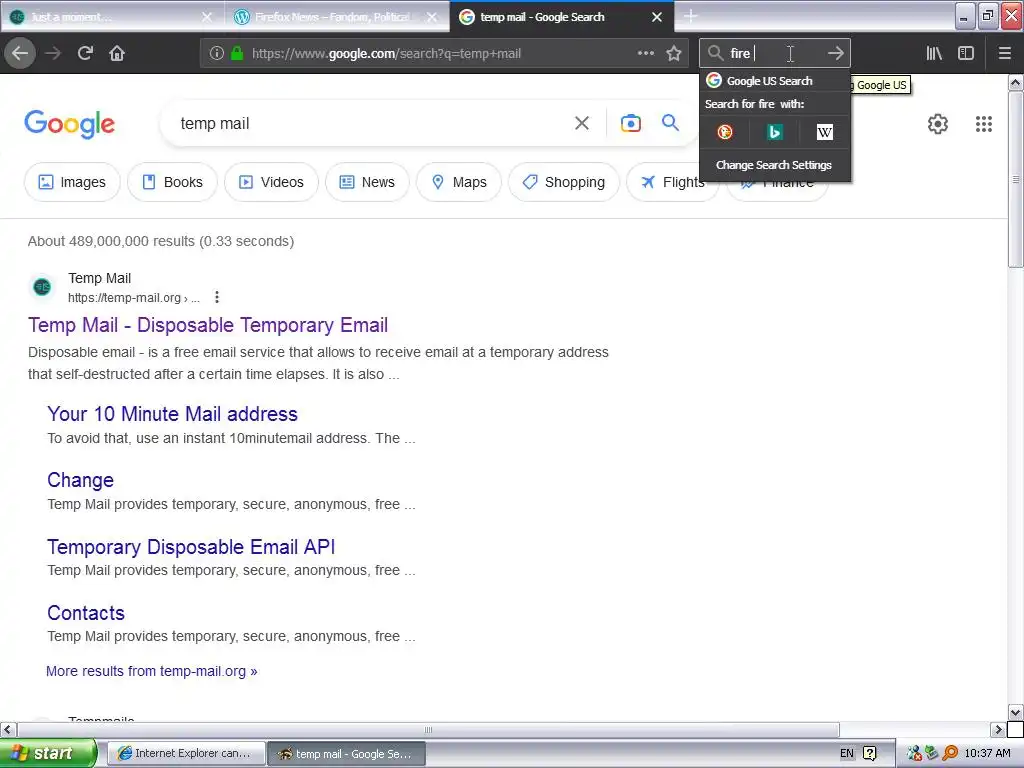This screenshot has width=1024, height=768.
Task: Filter results by News
Action: pyautogui.click(x=367, y=182)
